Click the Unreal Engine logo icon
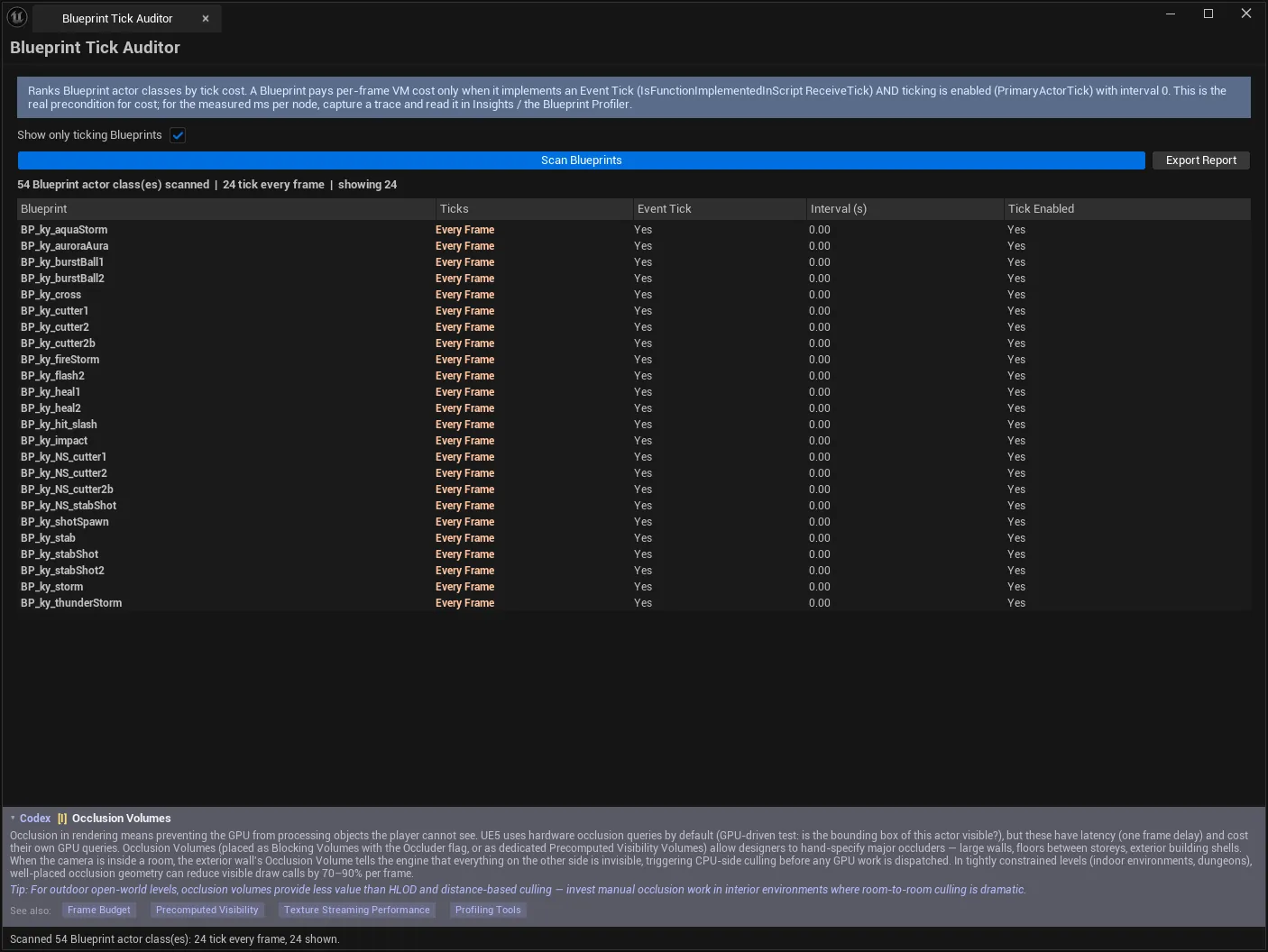The image size is (1268, 952). click(x=16, y=16)
